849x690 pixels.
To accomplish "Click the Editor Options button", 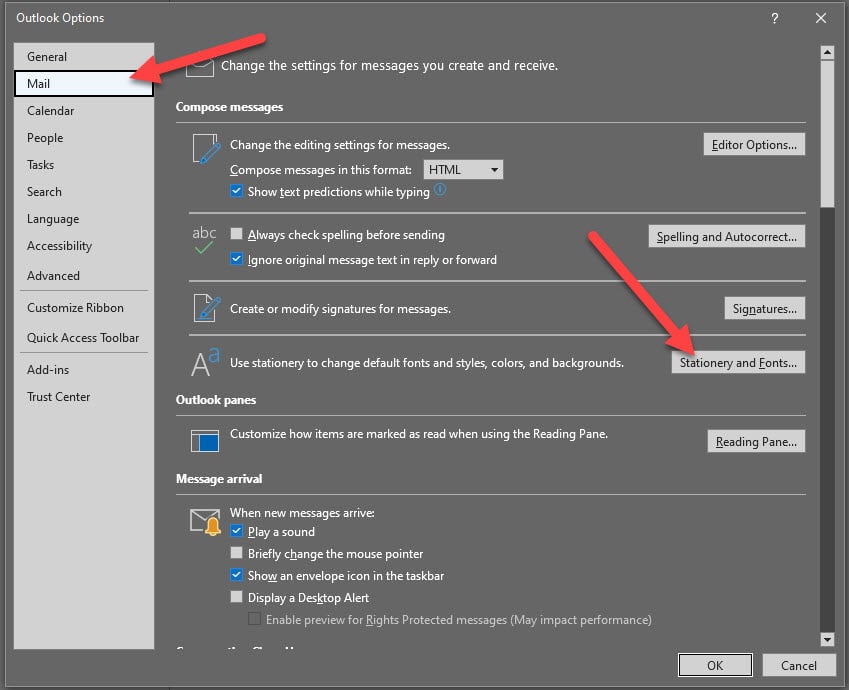I will [x=754, y=145].
